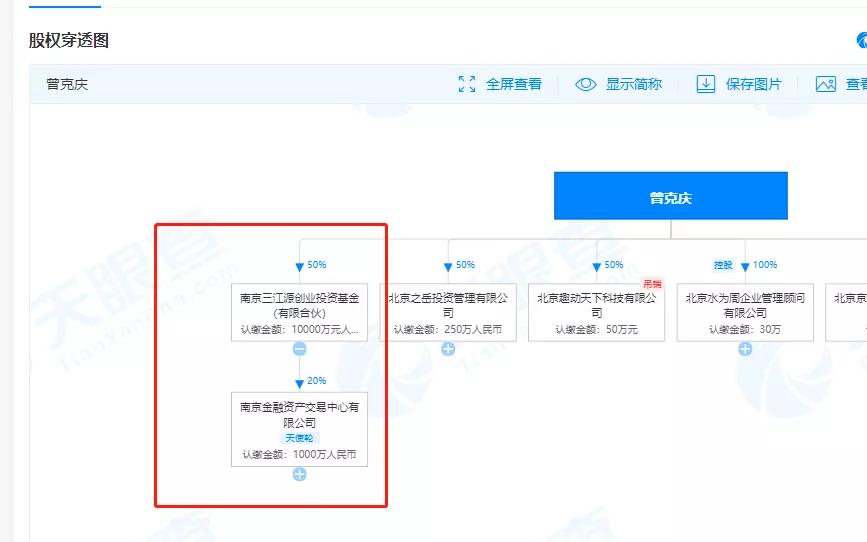Open 北京之岳投资管理有限公司 card
This screenshot has width=867, height=542.
click(x=448, y=312)
